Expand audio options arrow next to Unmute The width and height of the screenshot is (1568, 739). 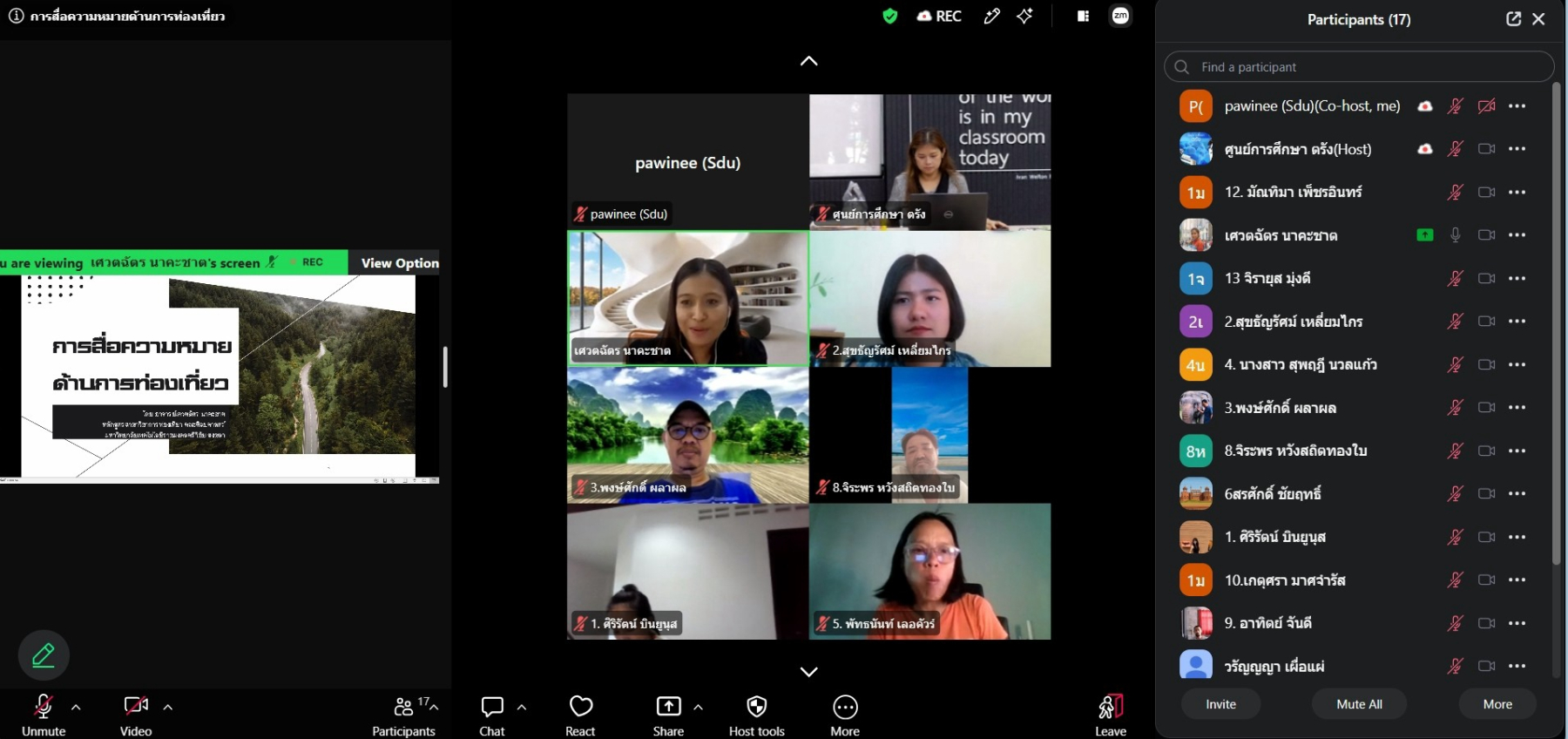click(76, 707)
